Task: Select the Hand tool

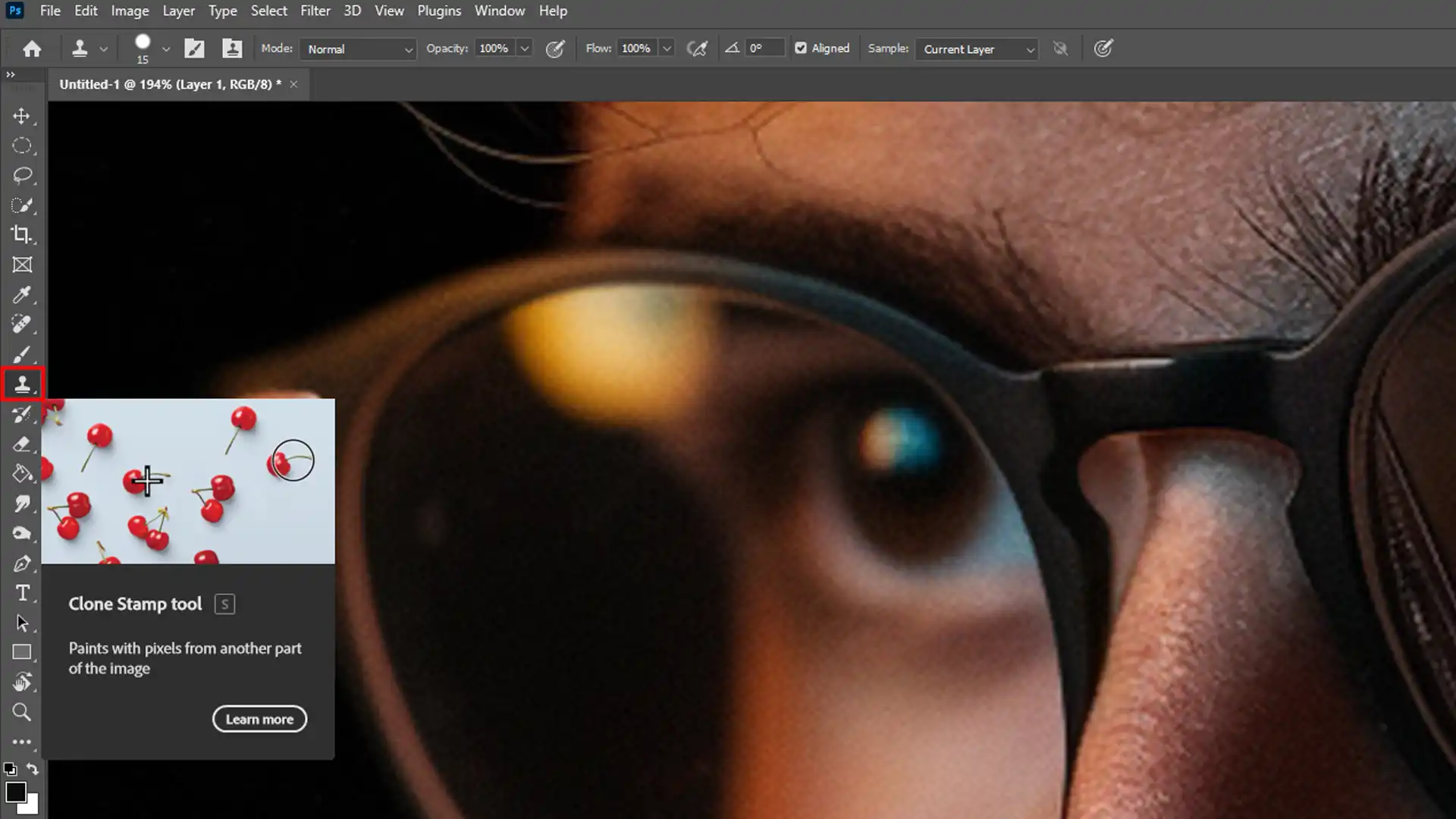Action: coord(22,682)
